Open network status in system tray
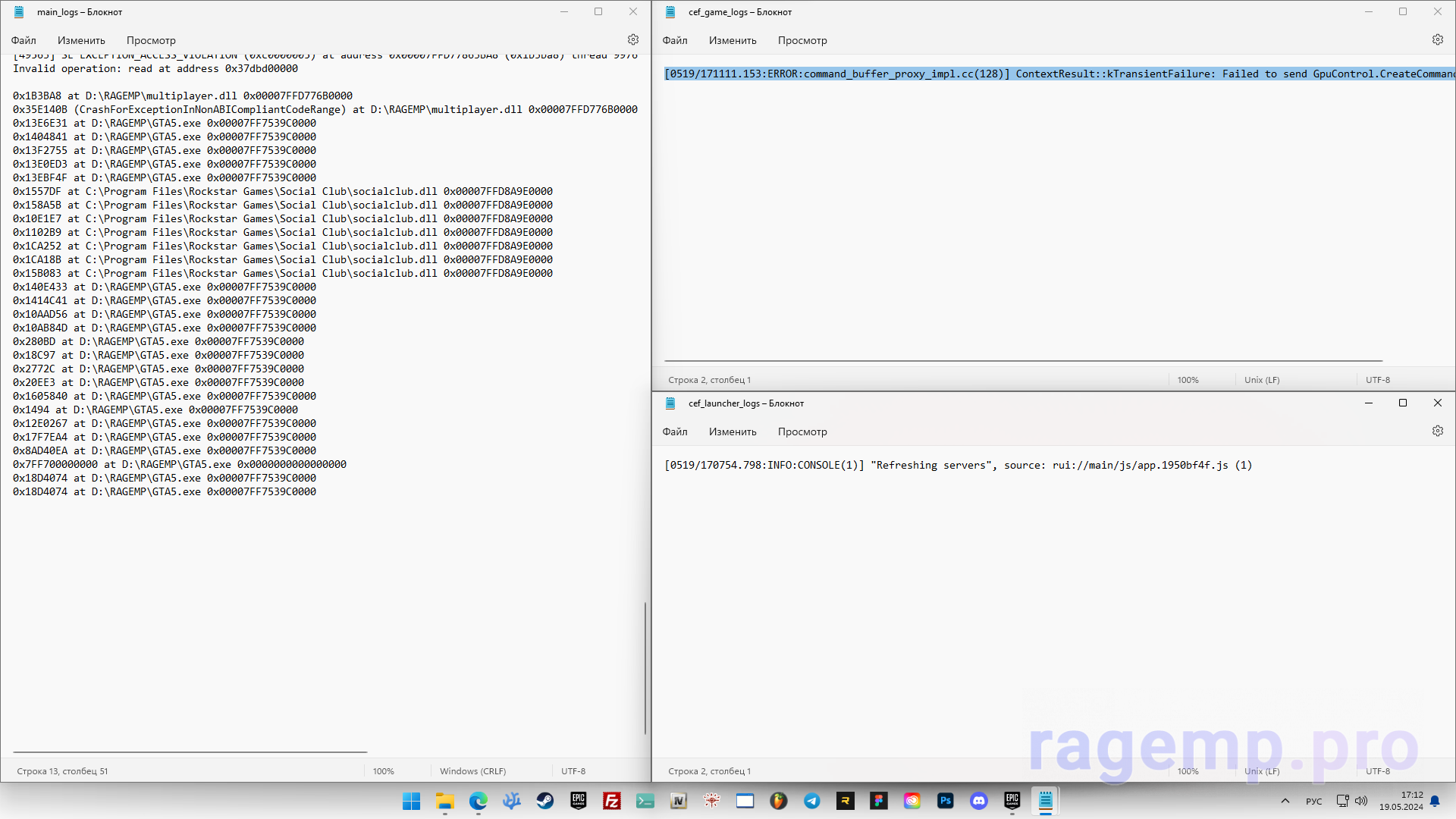 [x=1343, y=801]
